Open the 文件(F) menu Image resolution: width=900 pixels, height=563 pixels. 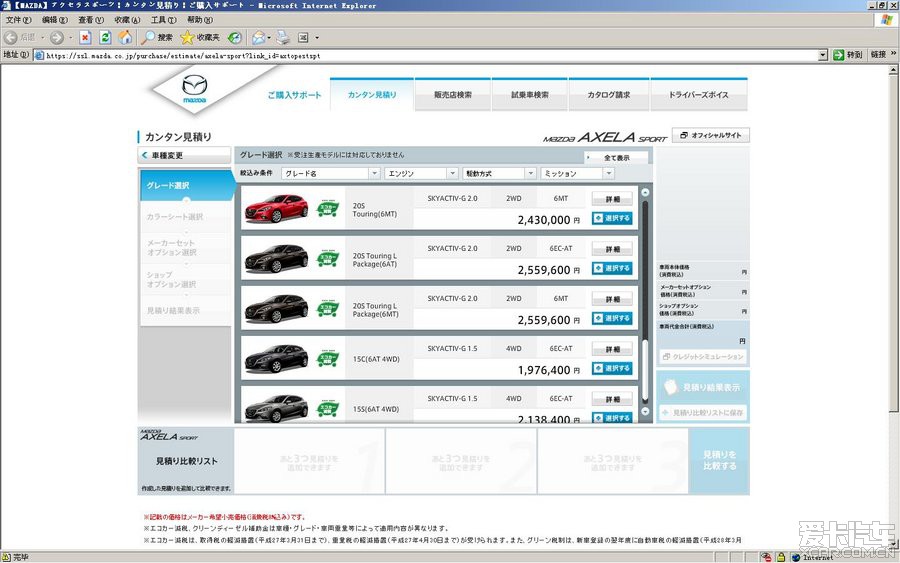click(18, 20)
